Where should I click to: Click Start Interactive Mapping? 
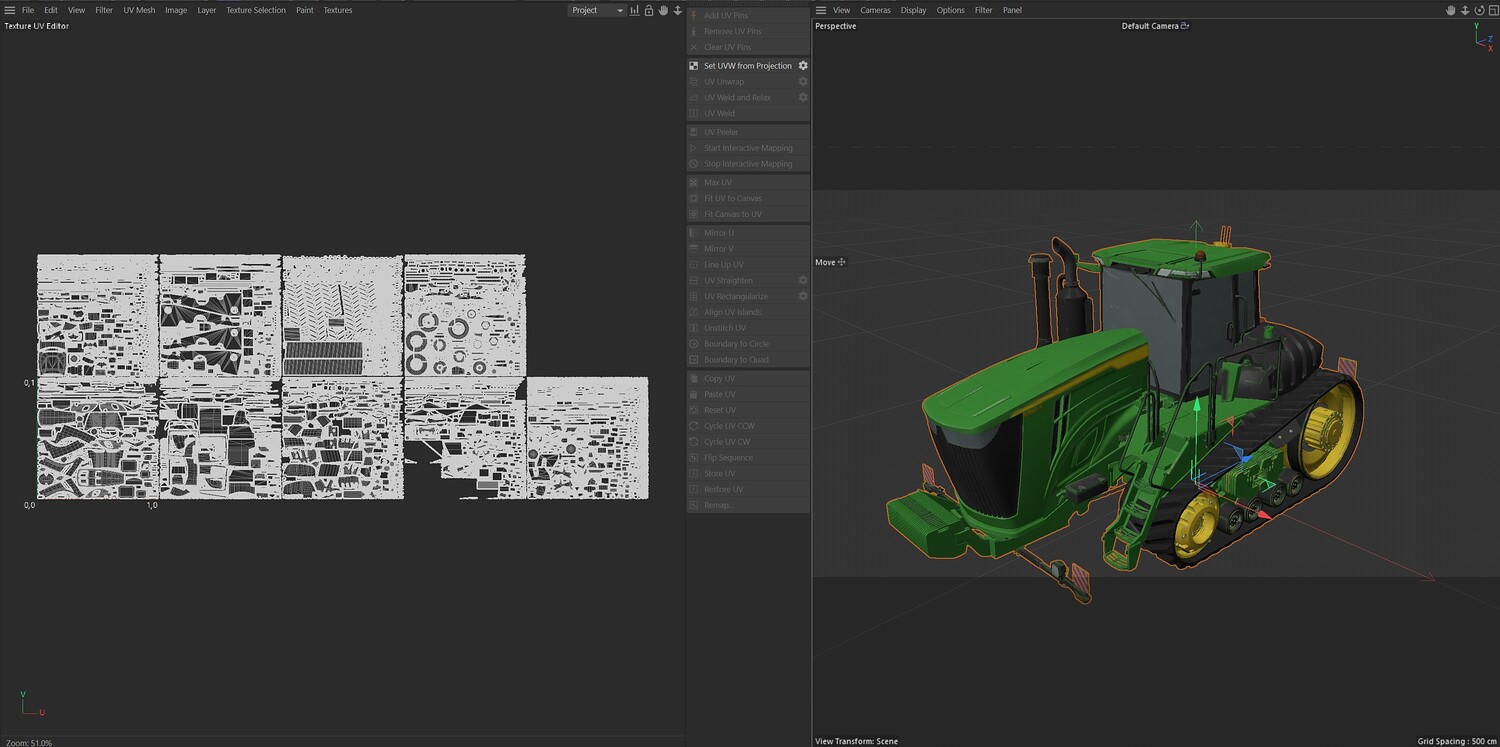[x=748, y=148]
